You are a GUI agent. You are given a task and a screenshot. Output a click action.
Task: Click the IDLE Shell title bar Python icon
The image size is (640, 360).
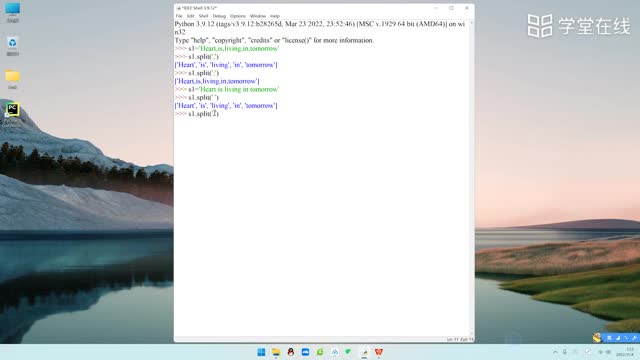click(x=178, y=8)
